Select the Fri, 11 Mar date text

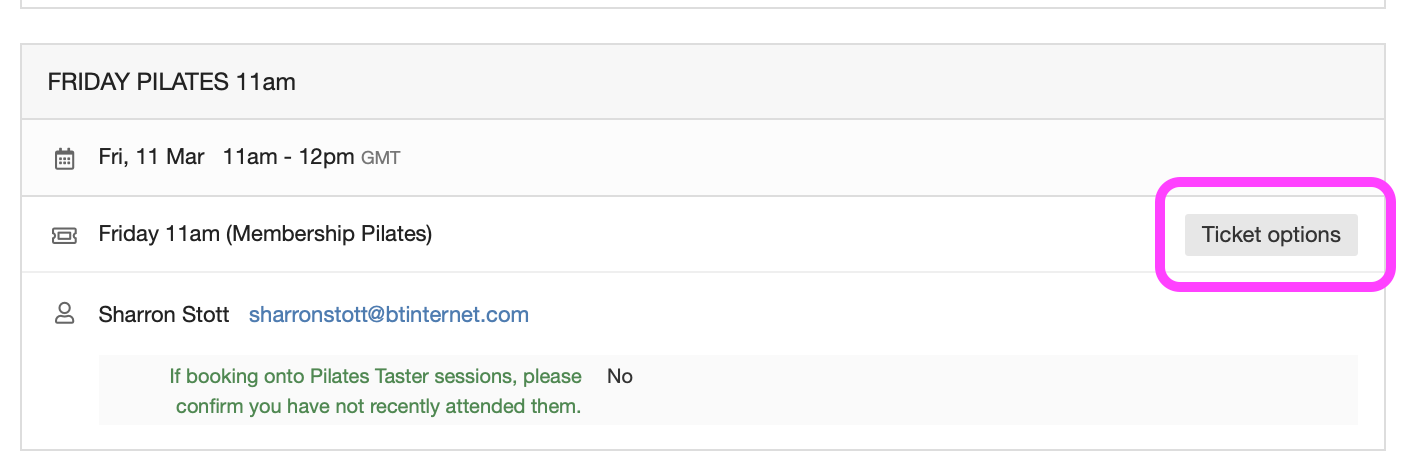pyautogui.click(x=151, y=157)
